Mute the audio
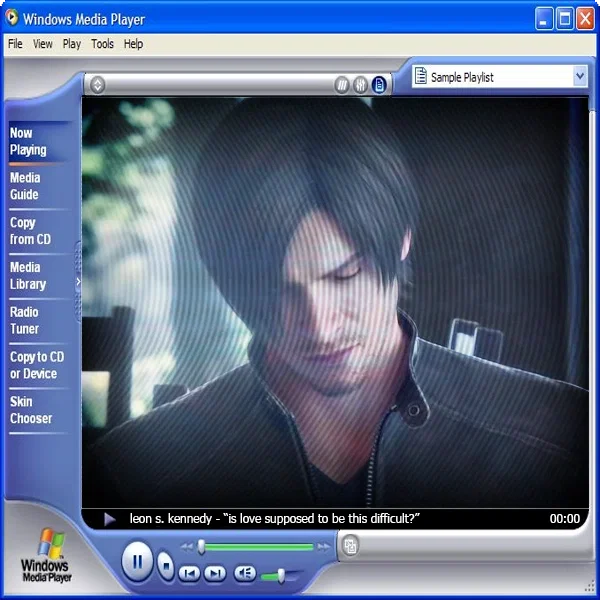Screen dimensions: 600x600 [x=245, y=573]
